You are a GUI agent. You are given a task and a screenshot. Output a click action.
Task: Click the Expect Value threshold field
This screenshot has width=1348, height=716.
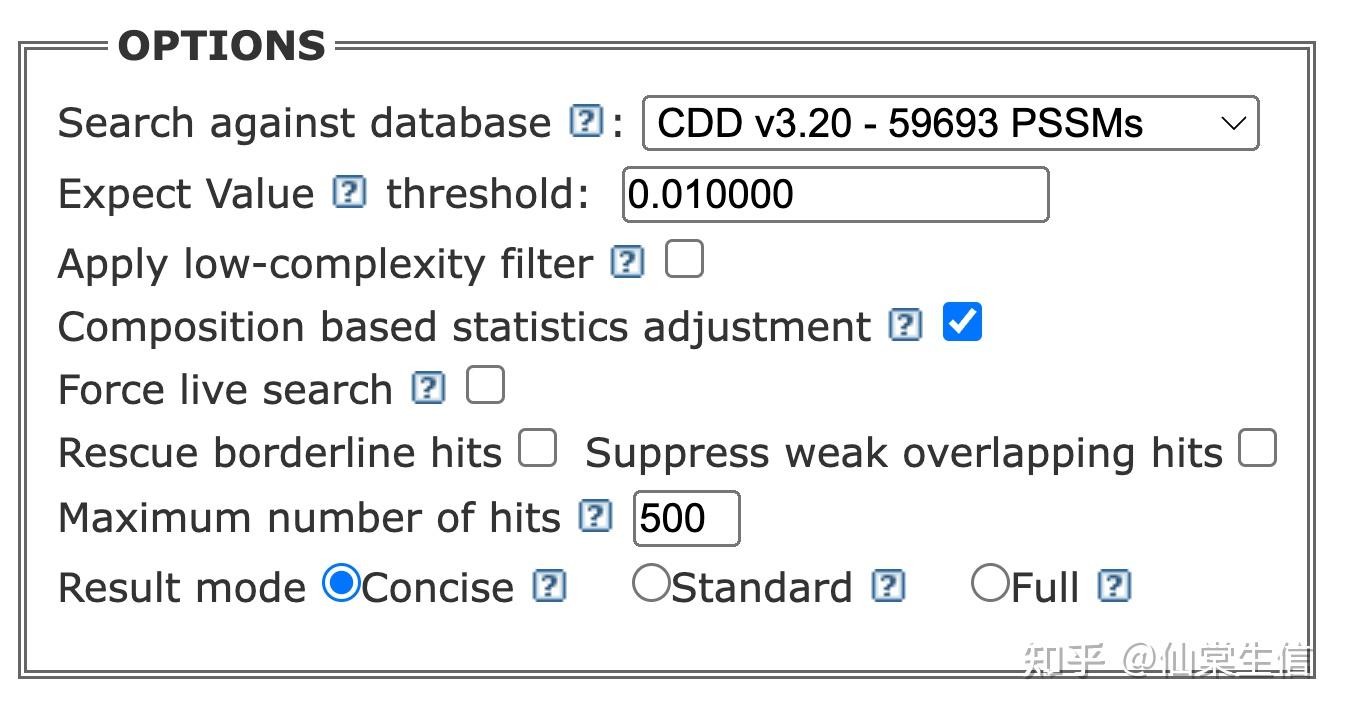[835, 194]
